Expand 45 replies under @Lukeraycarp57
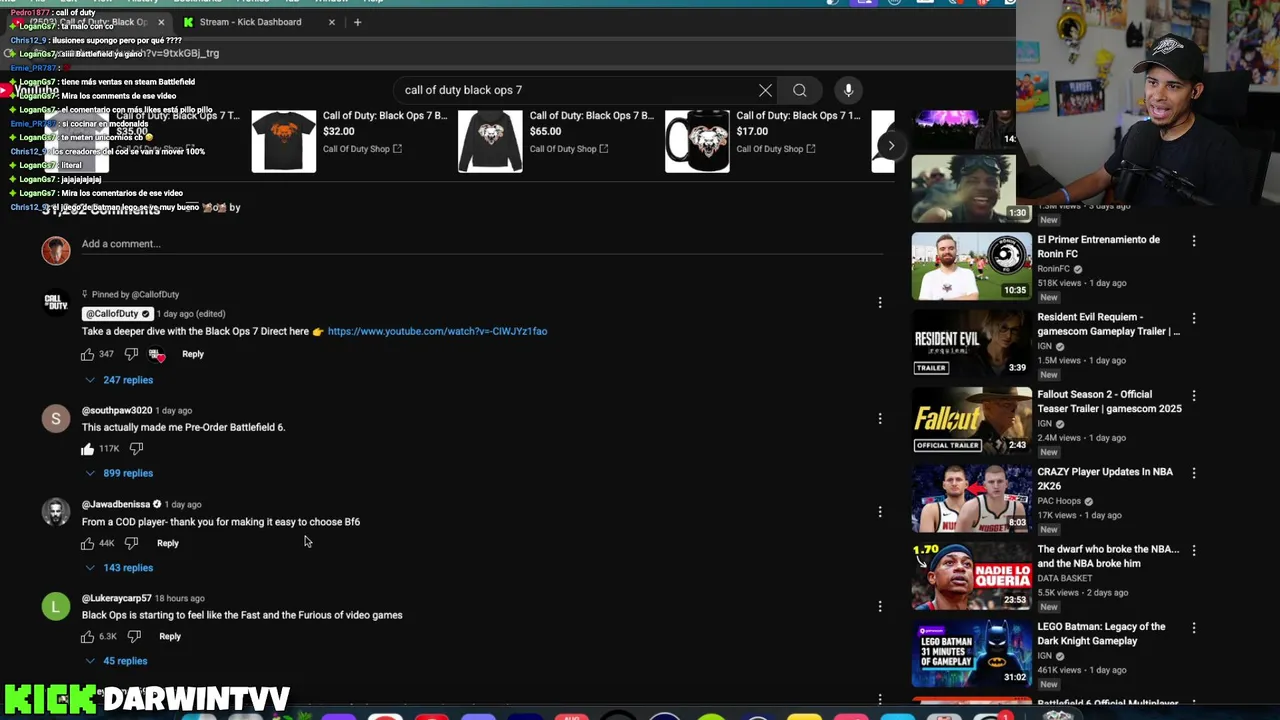 tap(116, 661)
